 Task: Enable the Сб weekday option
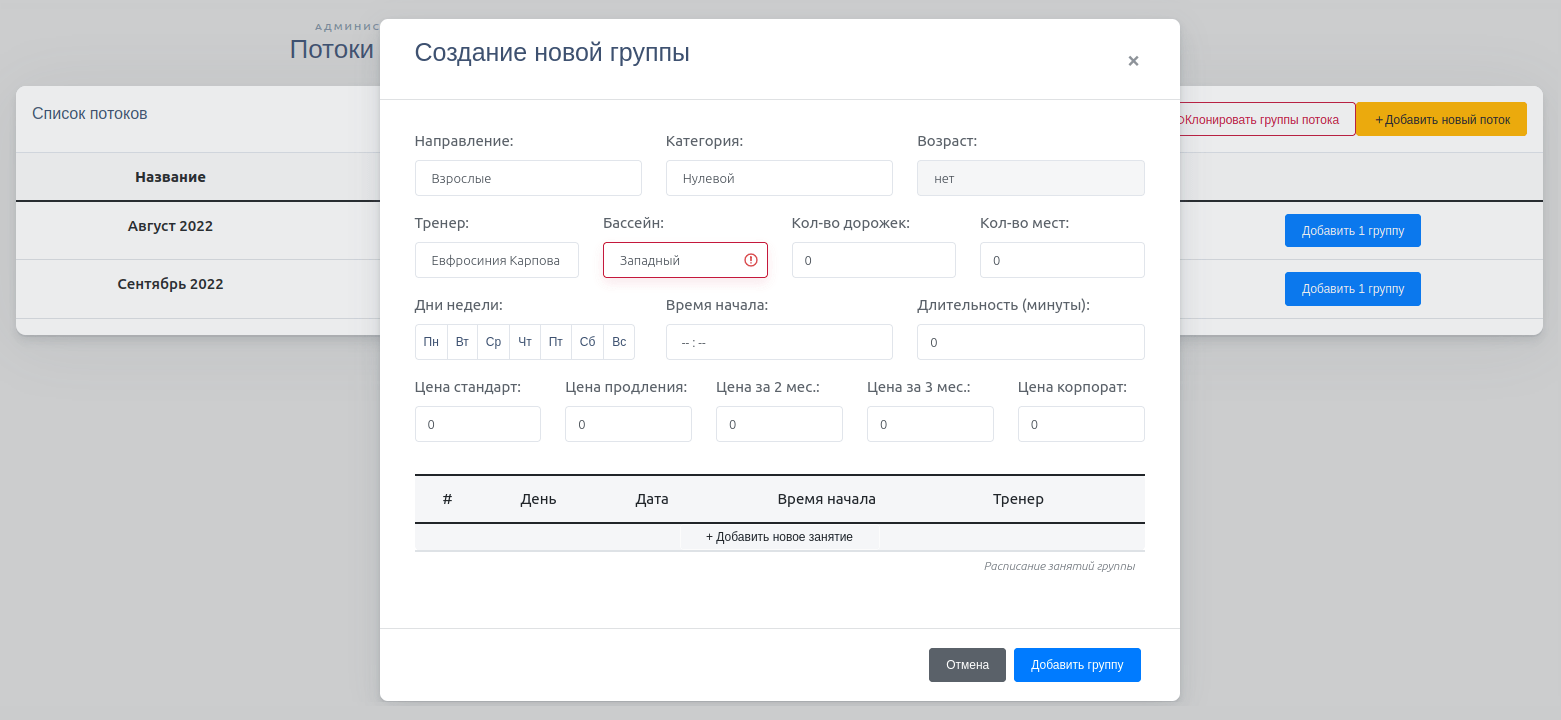[587, 341]
